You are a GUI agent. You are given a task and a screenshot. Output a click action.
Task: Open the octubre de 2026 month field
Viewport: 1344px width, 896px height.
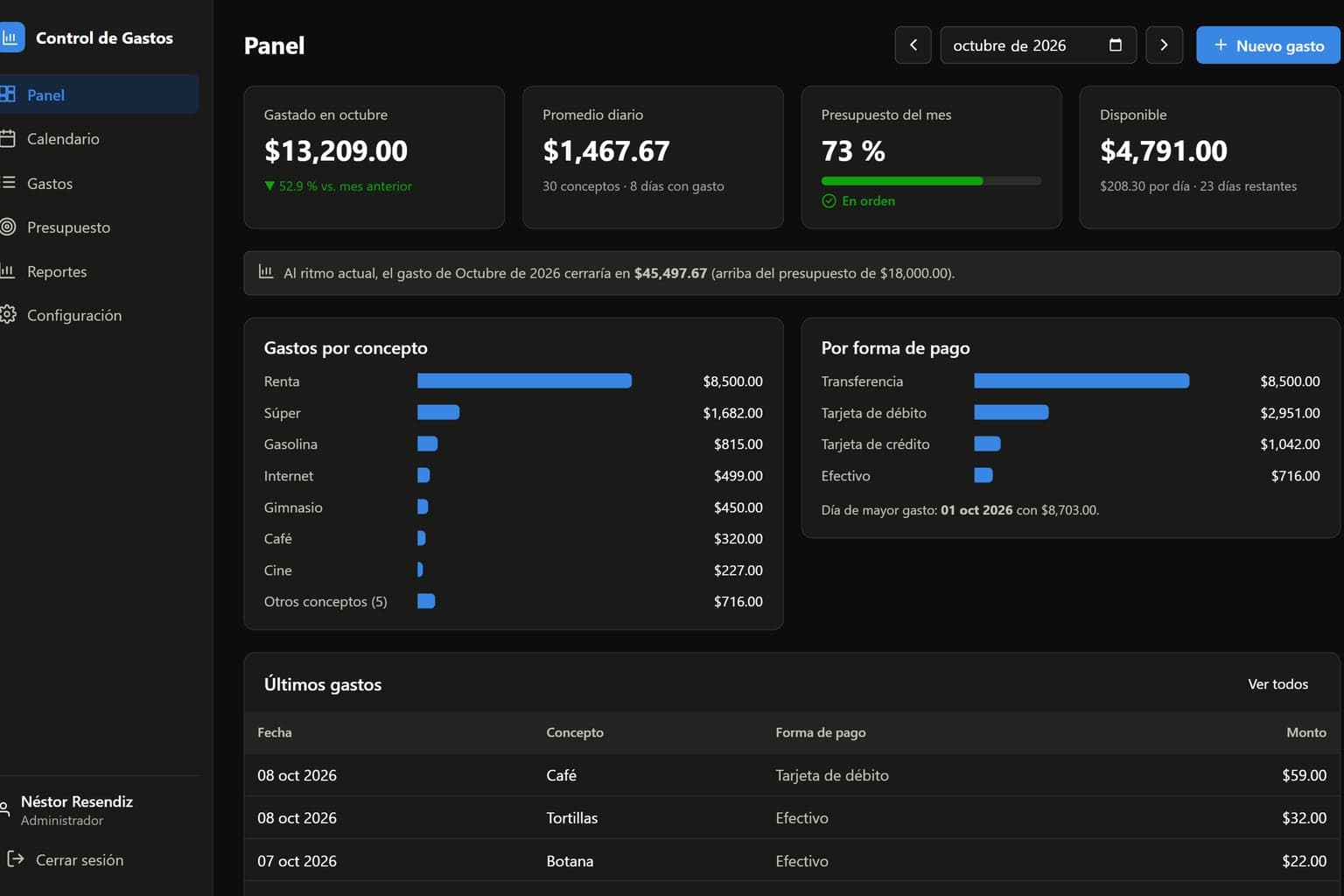pos(1038,45)
